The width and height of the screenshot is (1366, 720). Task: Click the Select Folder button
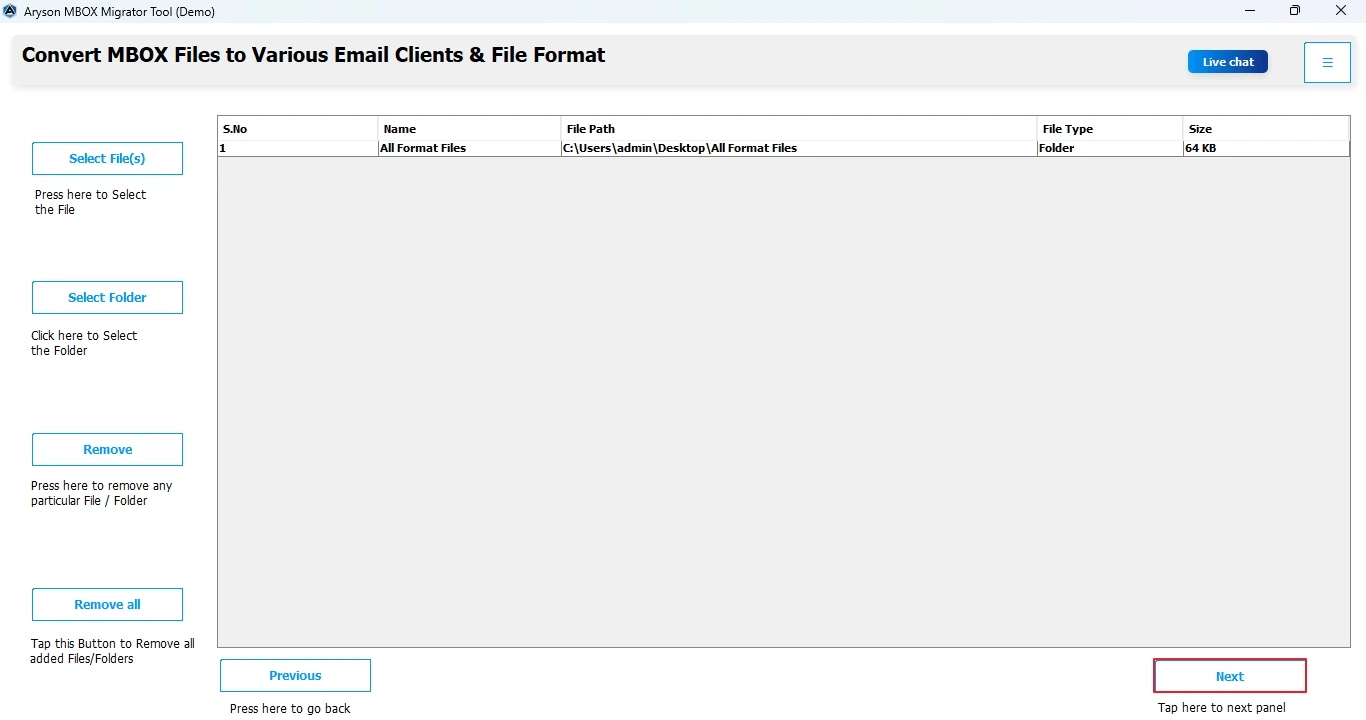107,298
